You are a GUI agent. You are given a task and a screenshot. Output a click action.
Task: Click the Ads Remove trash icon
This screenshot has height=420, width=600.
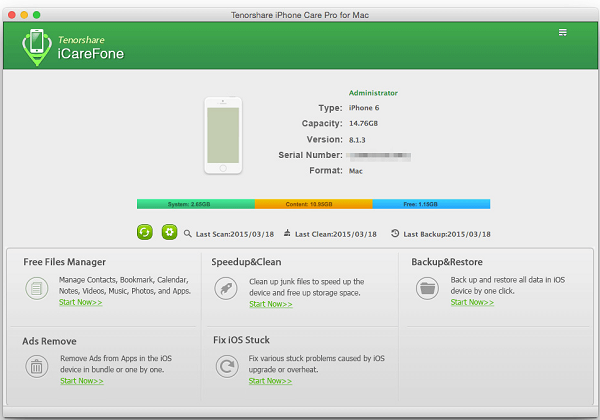pos(37,366)
